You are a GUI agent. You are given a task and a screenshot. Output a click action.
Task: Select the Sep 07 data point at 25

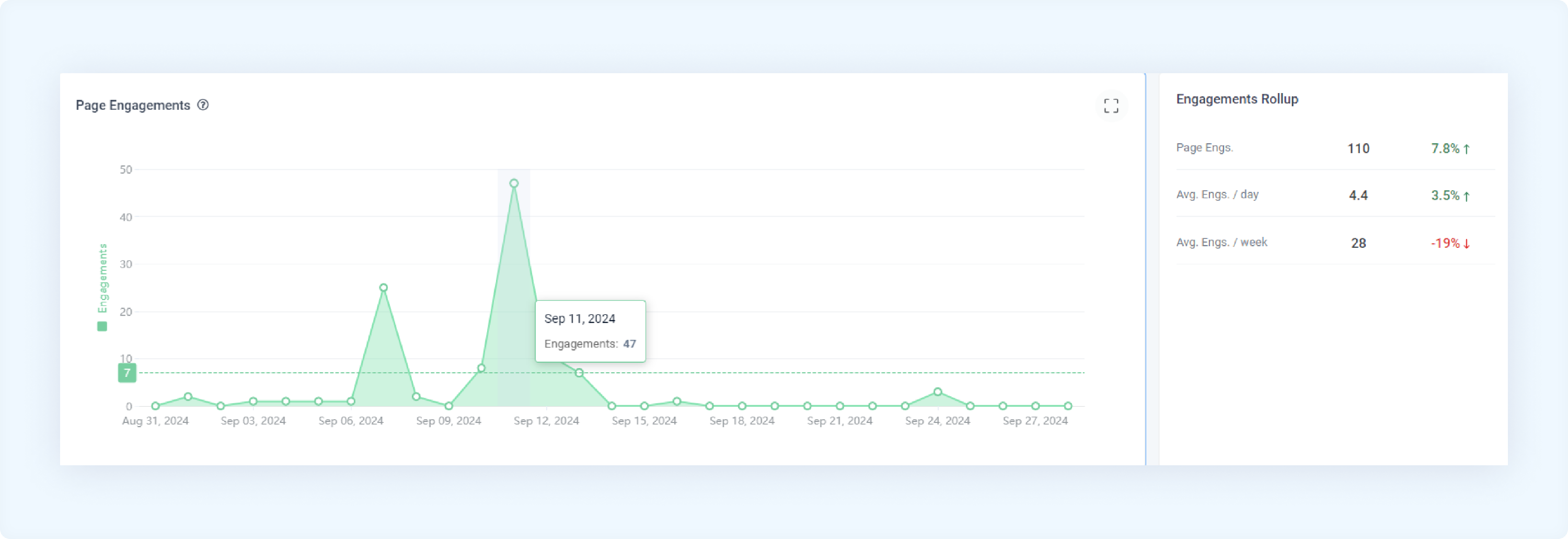click(x=384, y=288)
